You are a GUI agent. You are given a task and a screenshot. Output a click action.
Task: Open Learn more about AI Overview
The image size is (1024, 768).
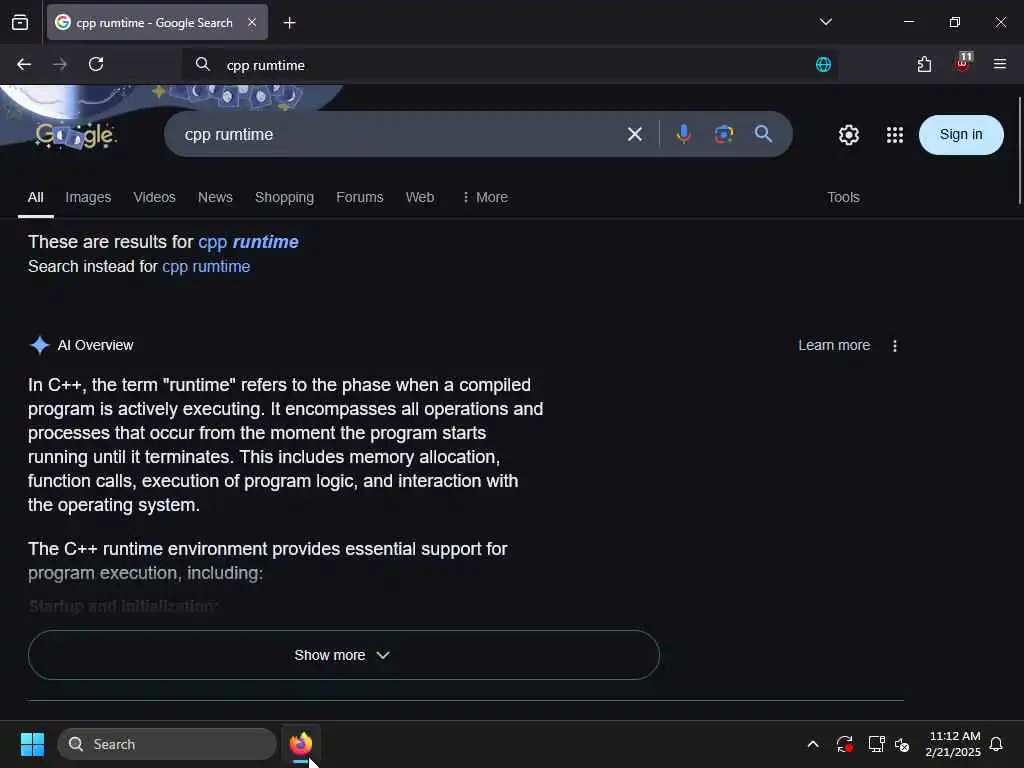[x=834, y=345]
